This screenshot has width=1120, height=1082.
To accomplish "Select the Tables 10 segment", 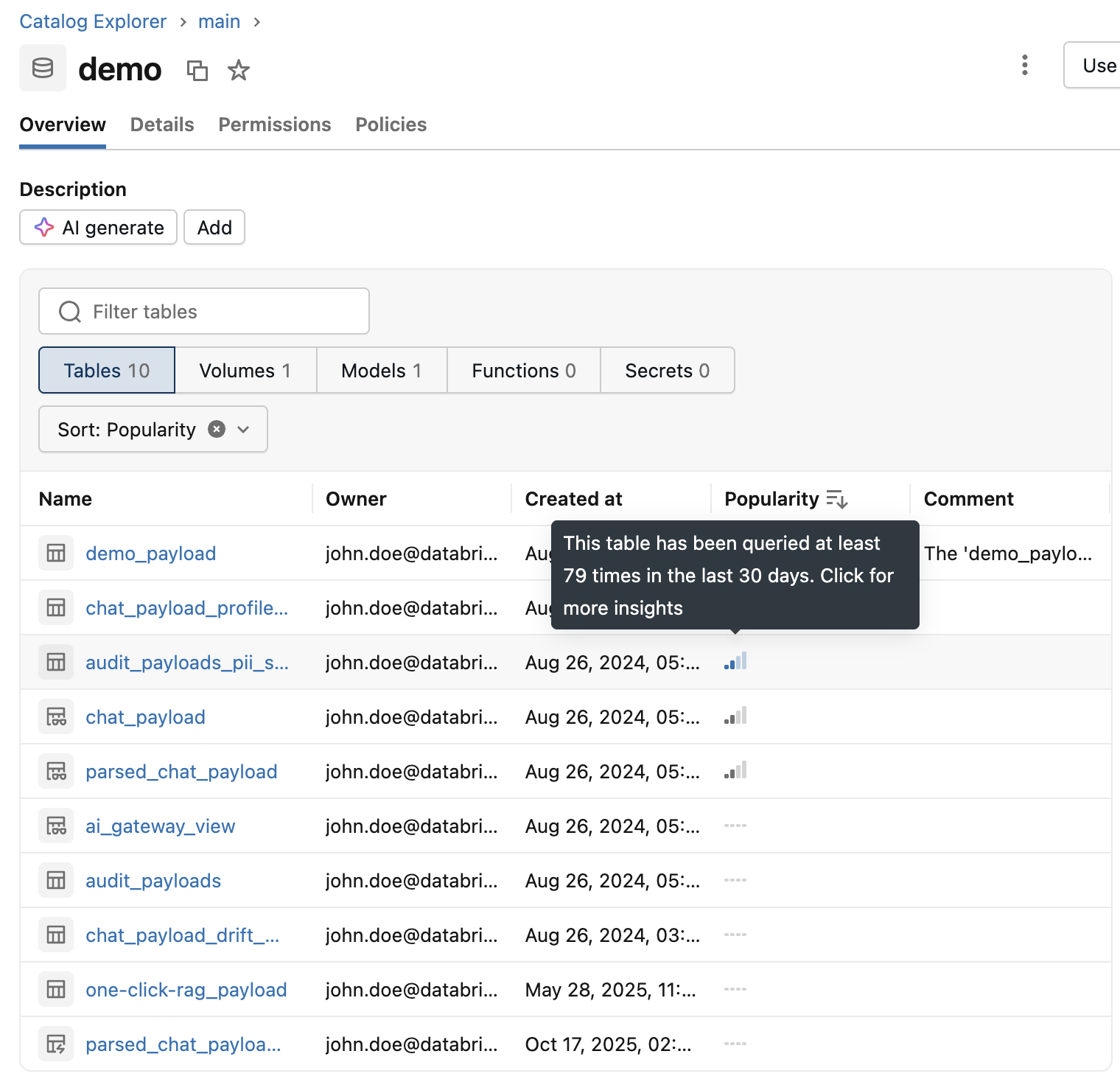I will [x=107, y=370].
